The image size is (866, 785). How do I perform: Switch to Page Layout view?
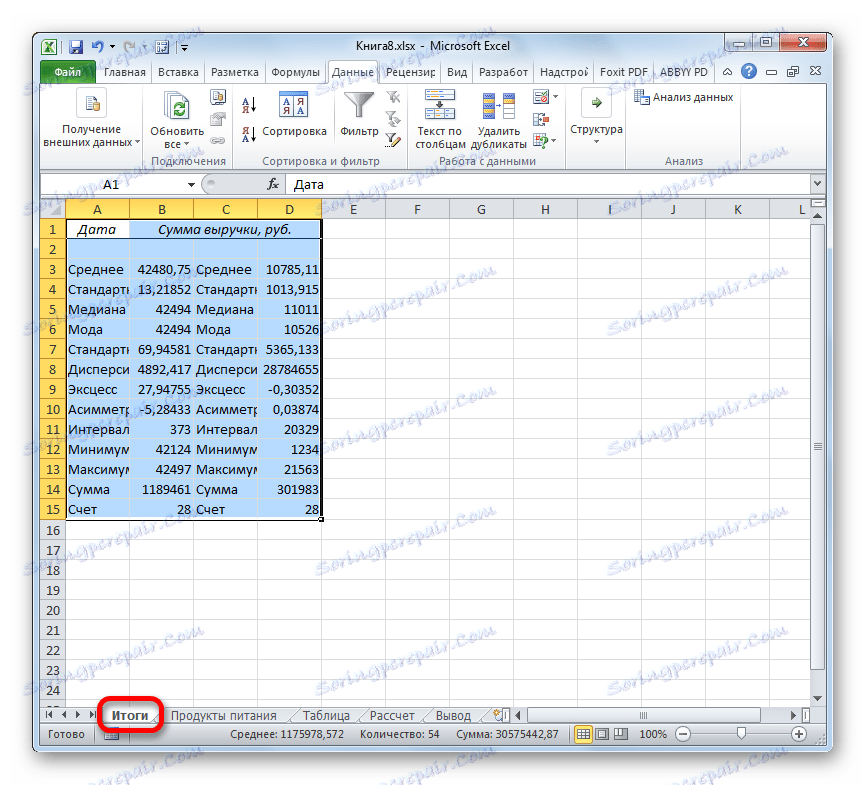click(602, 734)
